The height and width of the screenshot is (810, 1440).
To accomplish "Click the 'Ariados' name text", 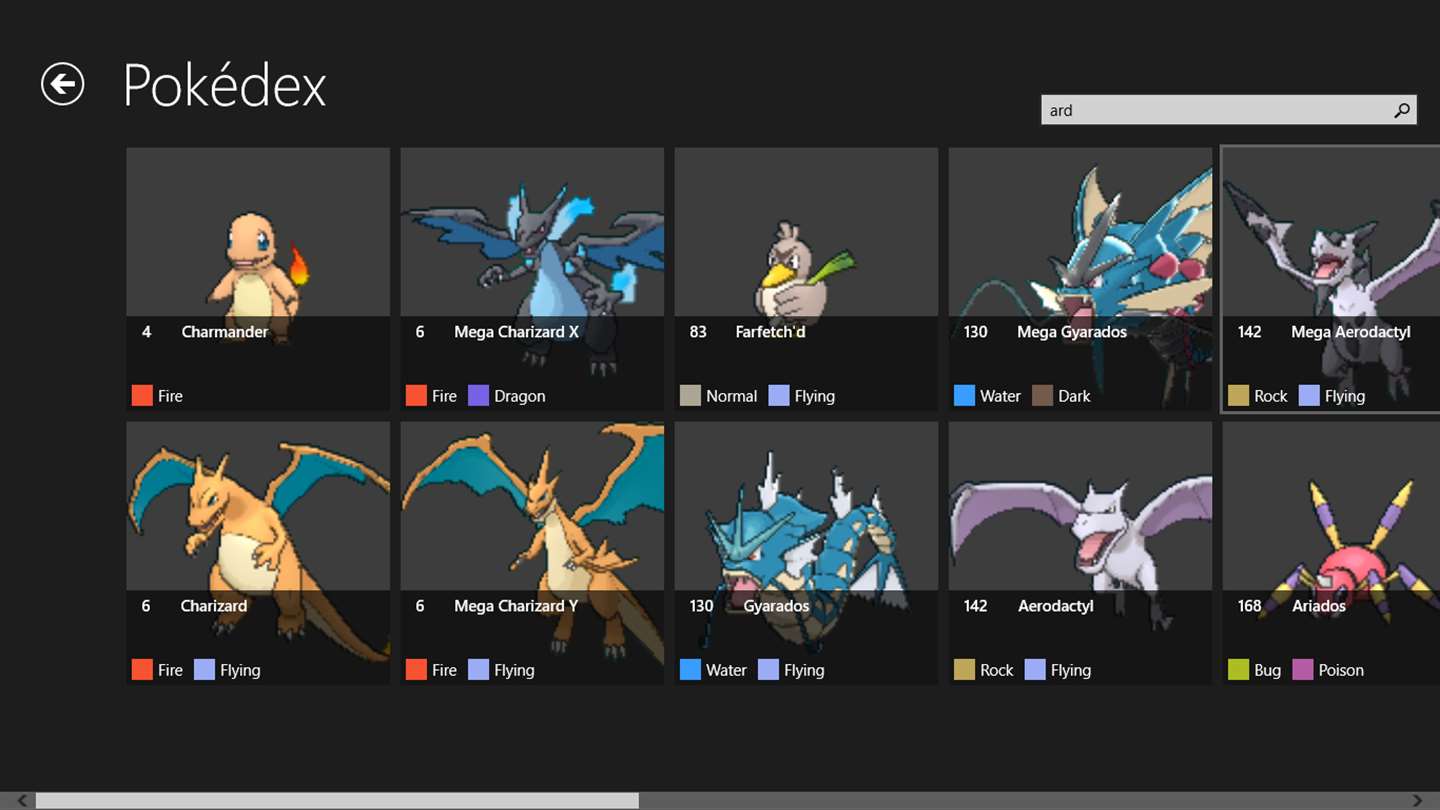I will click(x=1318, y=606).
